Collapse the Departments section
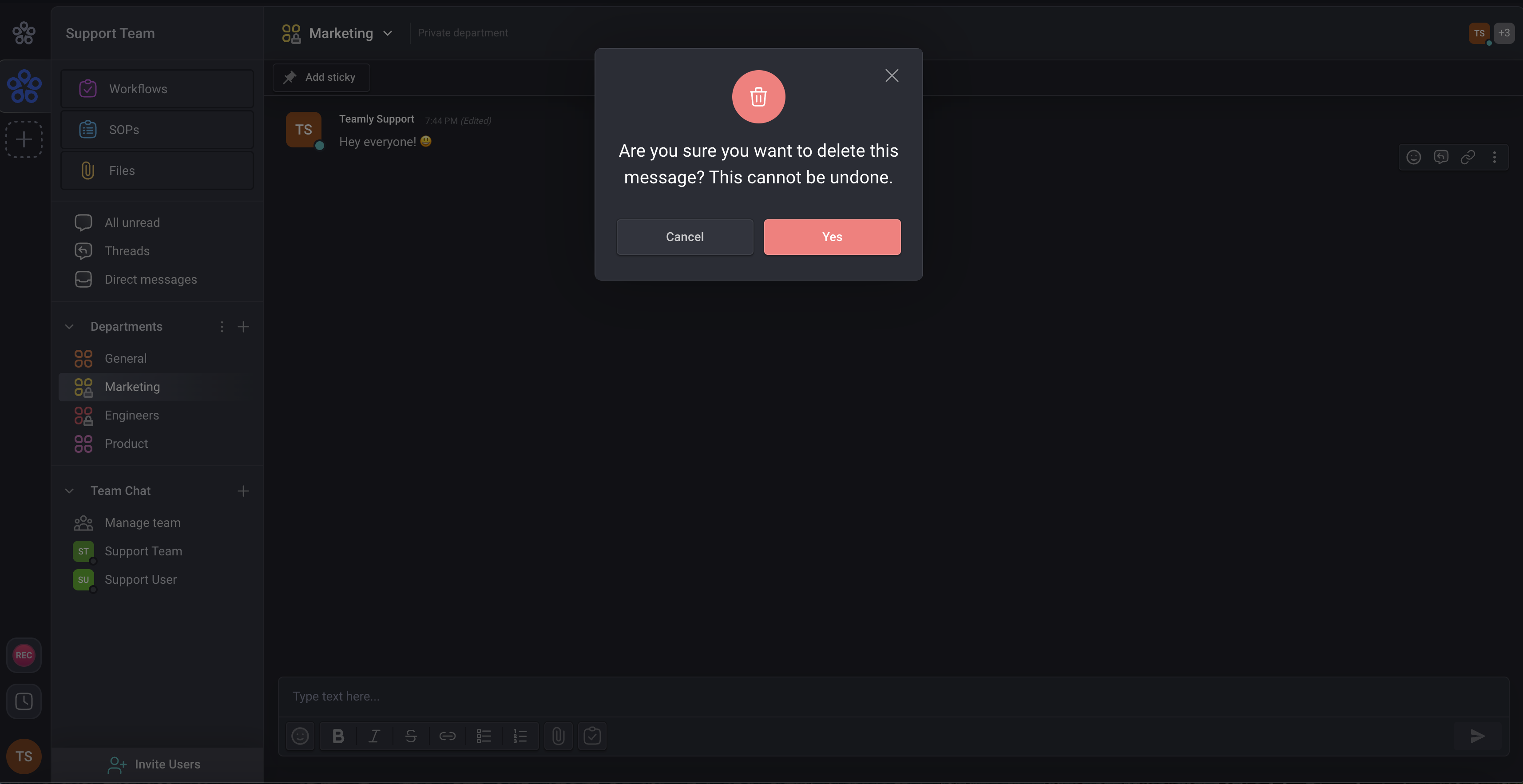Viewport: 1523px width, 784px height. pyautogui.click(x=69, y=327)
